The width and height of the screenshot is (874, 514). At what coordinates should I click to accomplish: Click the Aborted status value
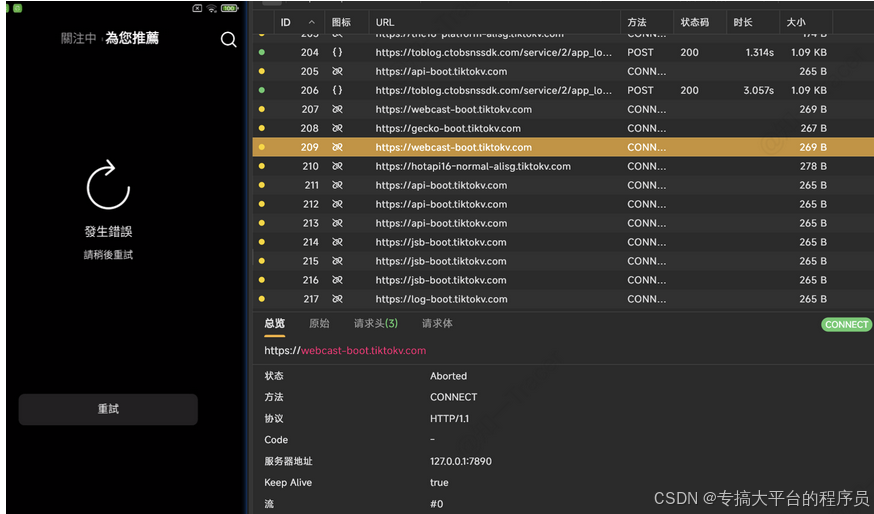[x=448, y=376]
